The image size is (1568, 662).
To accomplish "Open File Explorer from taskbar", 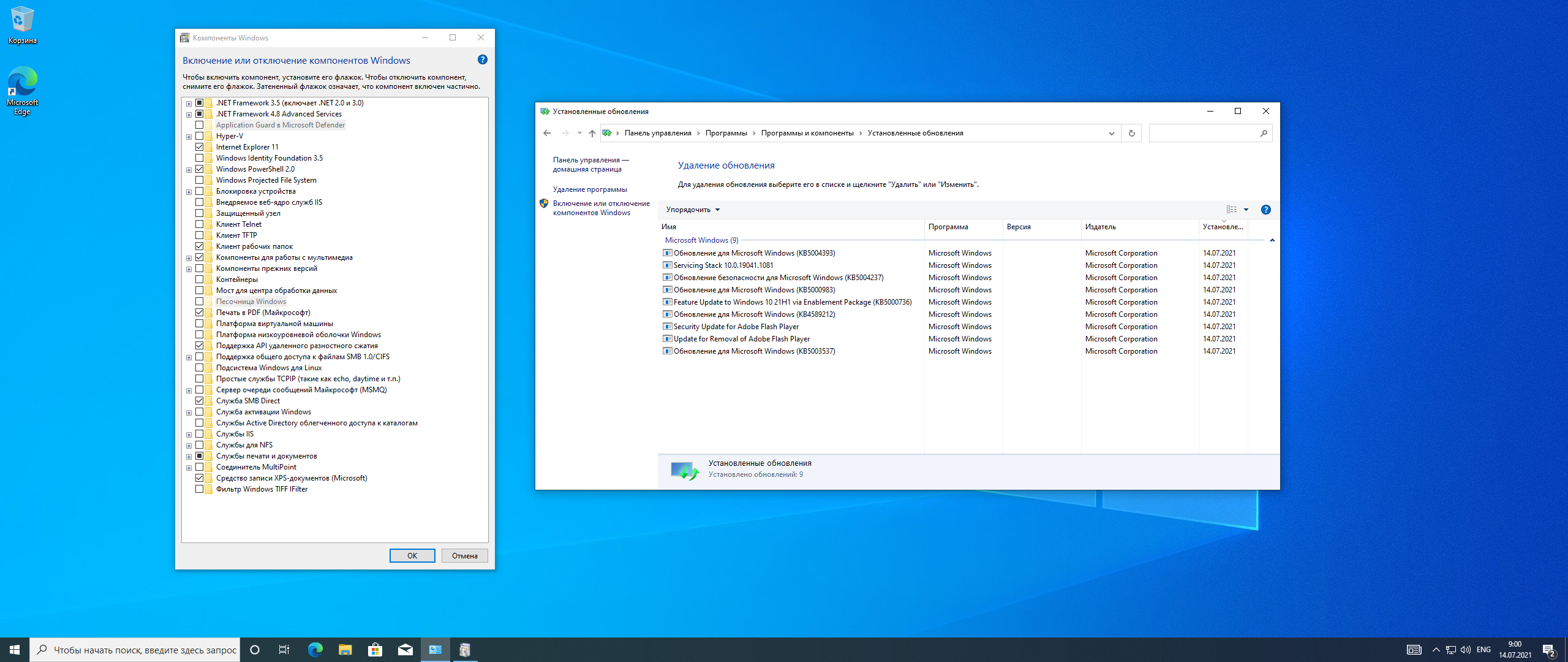I will point(345,650).
